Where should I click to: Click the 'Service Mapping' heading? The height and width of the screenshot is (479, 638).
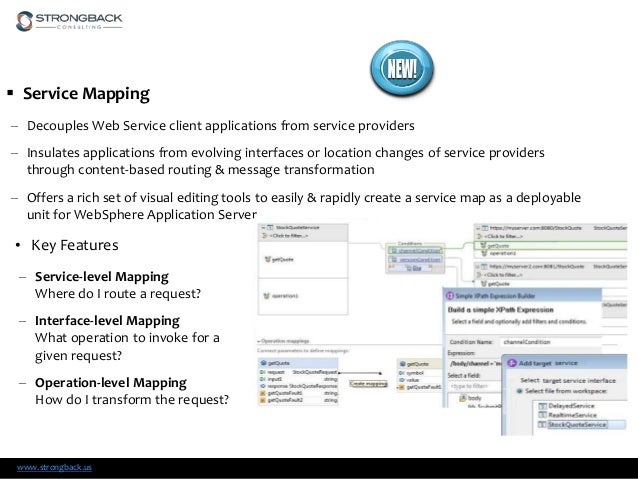[86, 94]
